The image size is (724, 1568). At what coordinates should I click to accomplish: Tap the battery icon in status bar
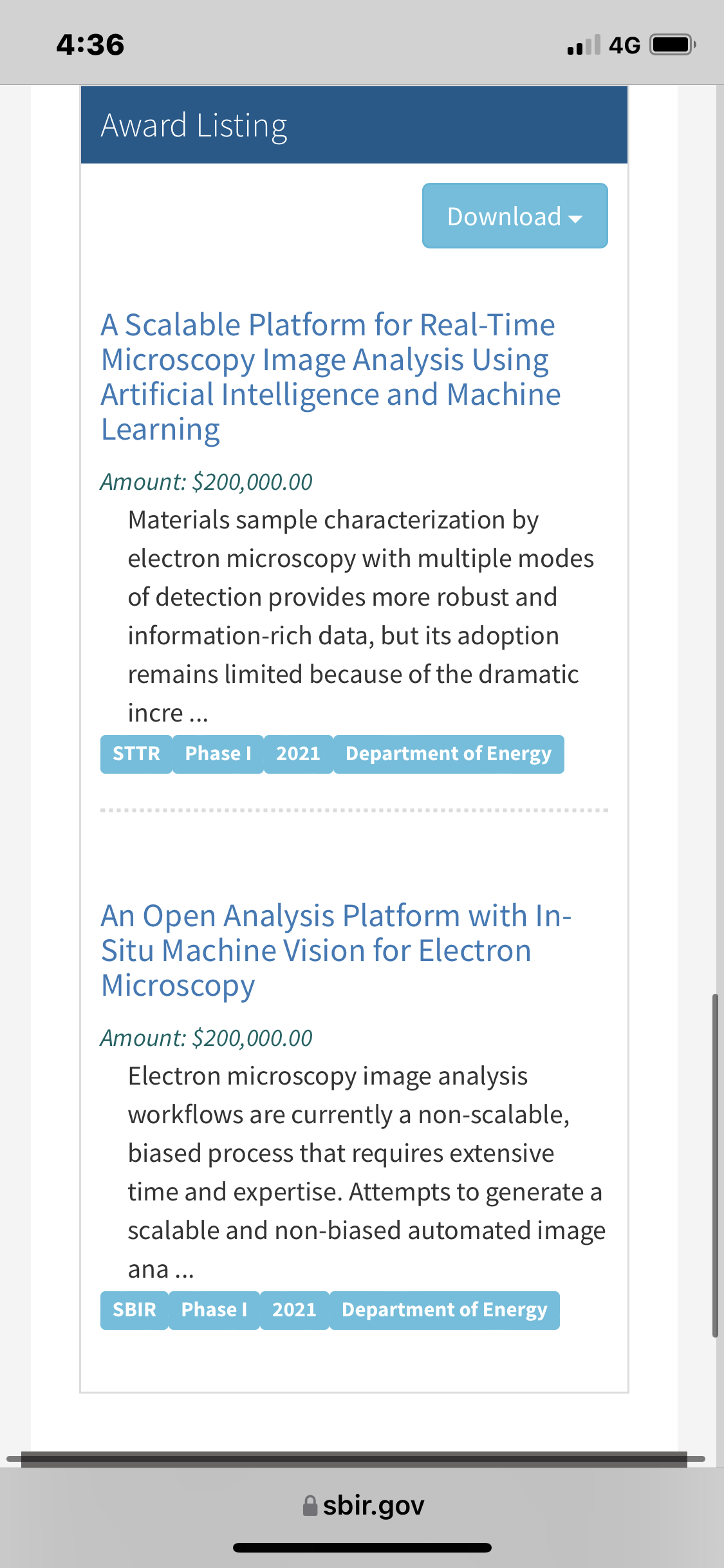[x=673, y=45]
